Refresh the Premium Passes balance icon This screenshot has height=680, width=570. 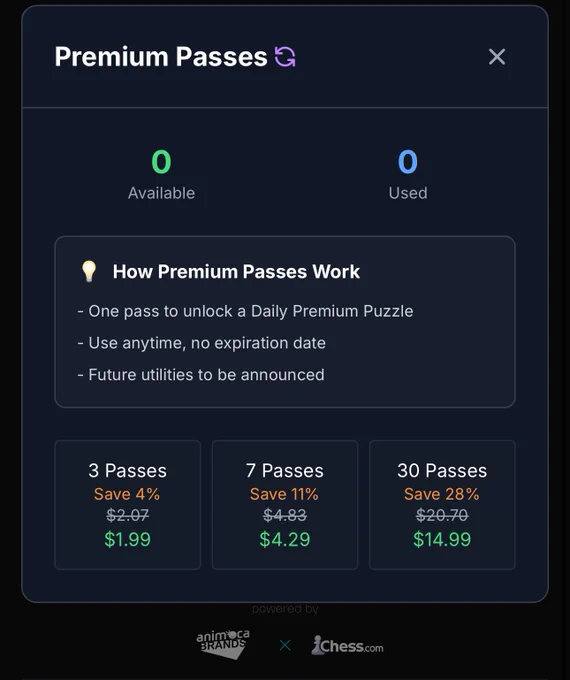pyautogui.click(x=285, y=57)
